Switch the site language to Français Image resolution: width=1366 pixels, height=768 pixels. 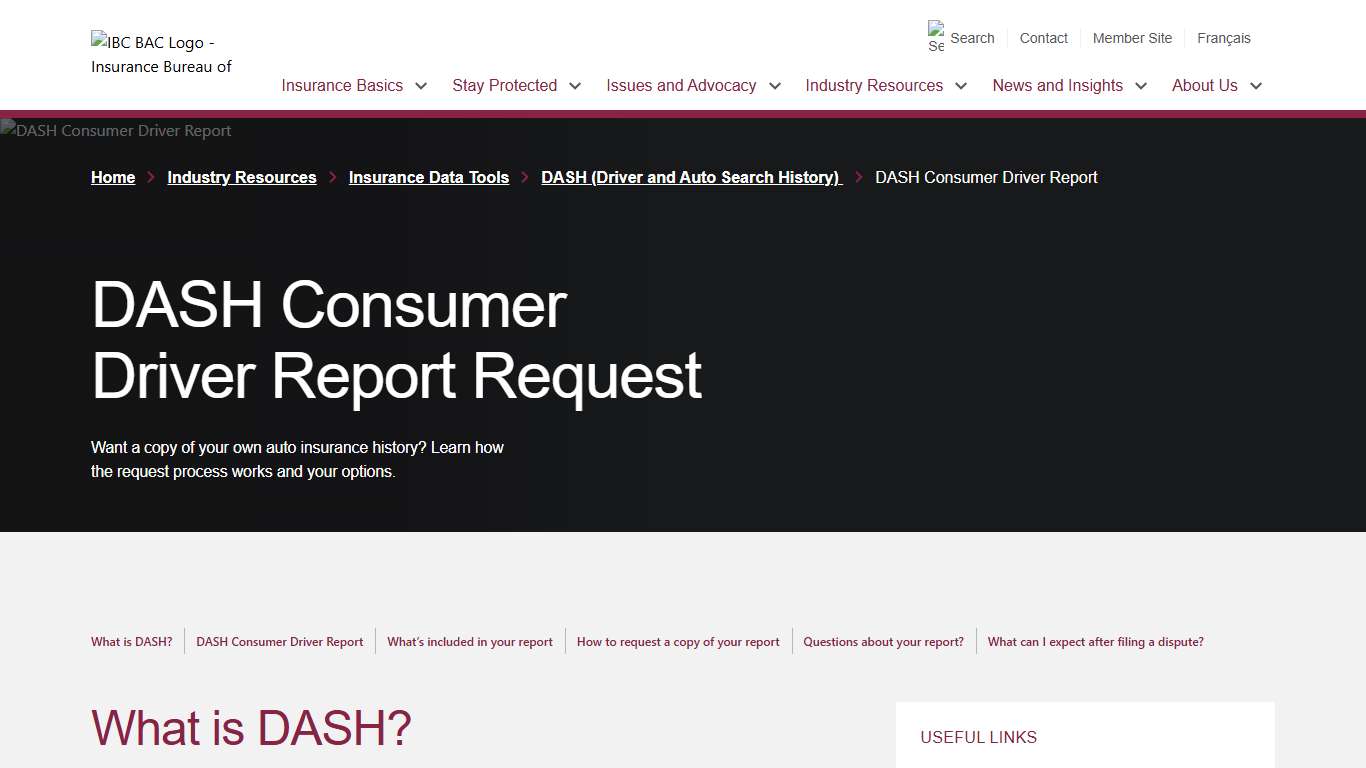tap(1224, 37)
